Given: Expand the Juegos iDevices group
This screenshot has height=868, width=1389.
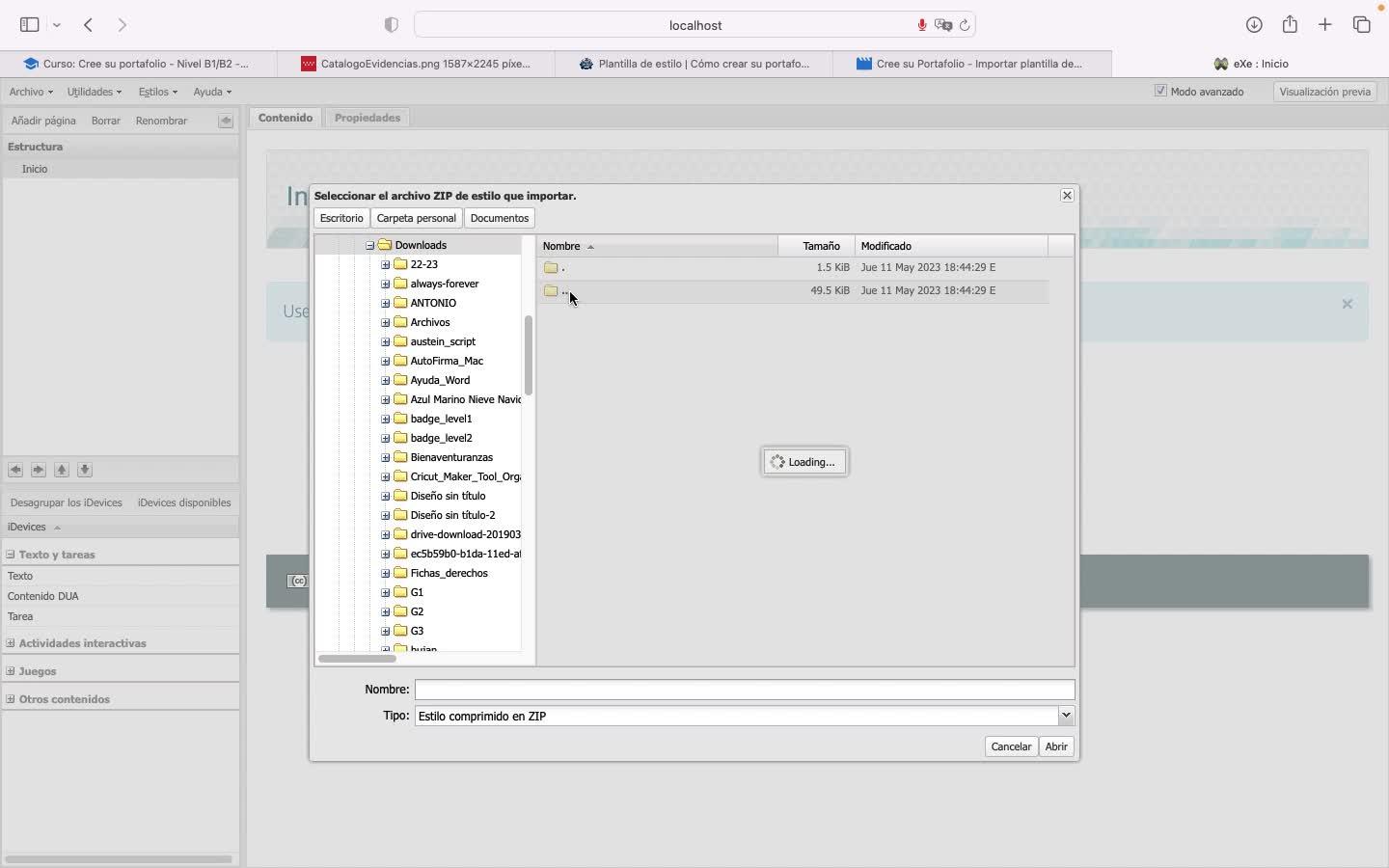Looking at the screenshot, I should coord(11,671).
